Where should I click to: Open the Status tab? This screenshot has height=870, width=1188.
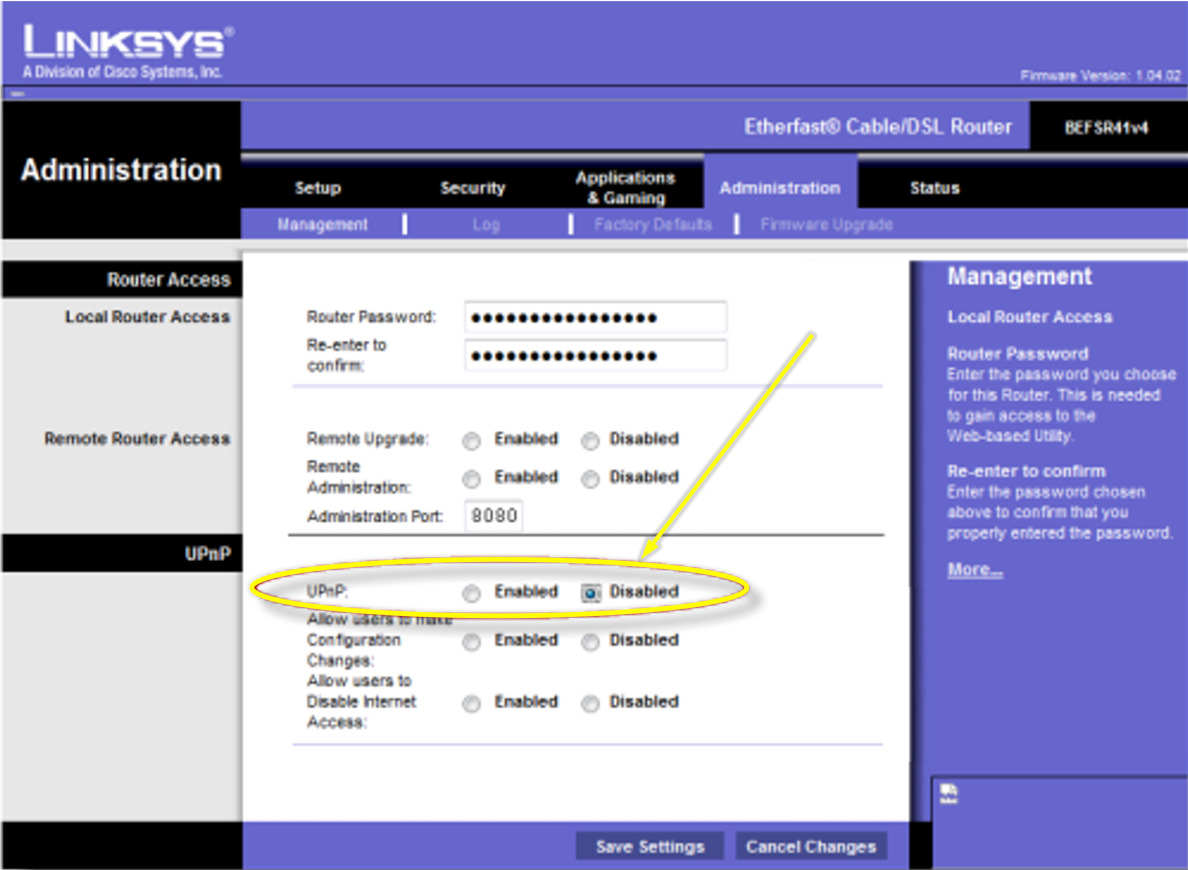click(x=934, y=187)
